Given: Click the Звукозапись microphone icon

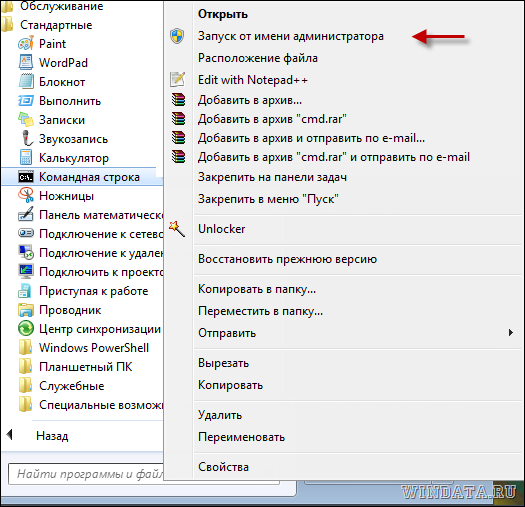Looking at the screenshot, I should [26, 139].
